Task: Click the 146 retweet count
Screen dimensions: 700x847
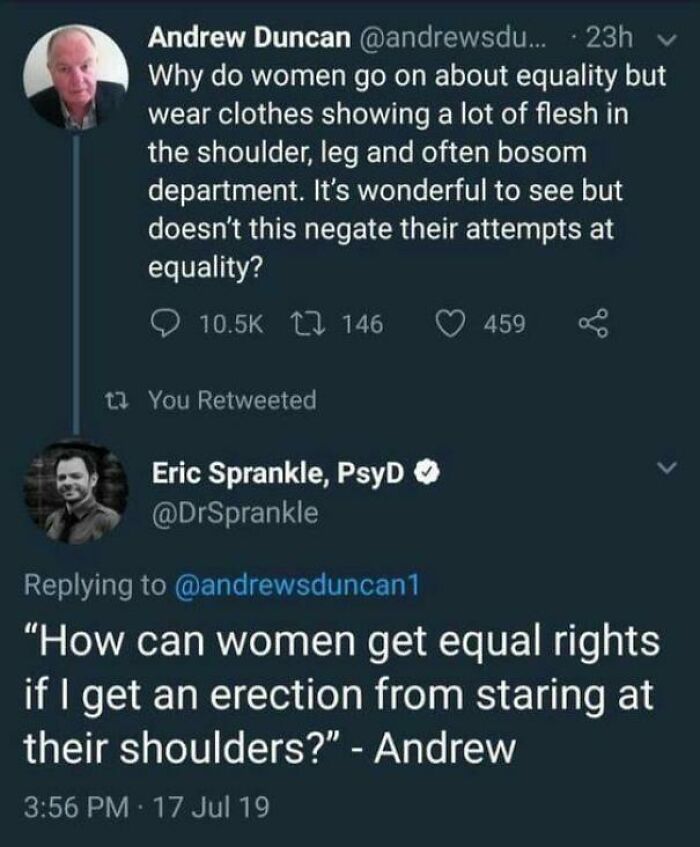Action: (363, 324)
